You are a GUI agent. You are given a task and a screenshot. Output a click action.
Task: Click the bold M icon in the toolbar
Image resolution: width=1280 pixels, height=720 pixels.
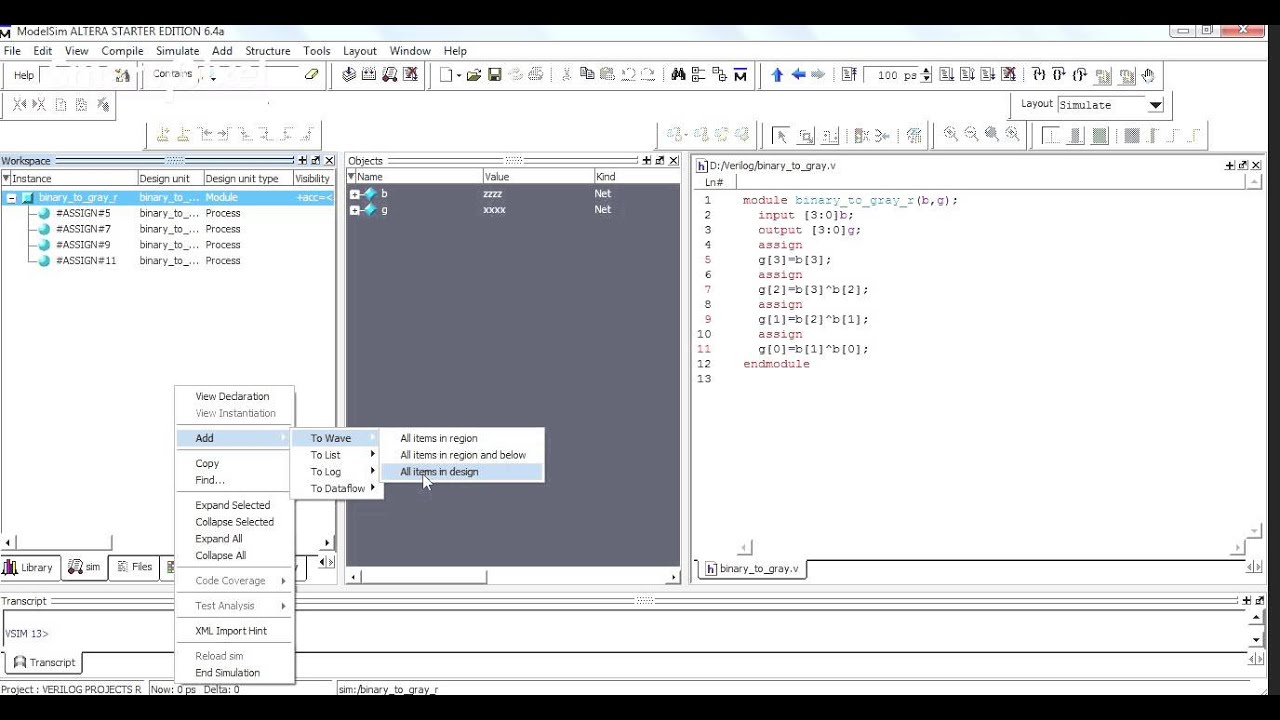click(740, 75)
